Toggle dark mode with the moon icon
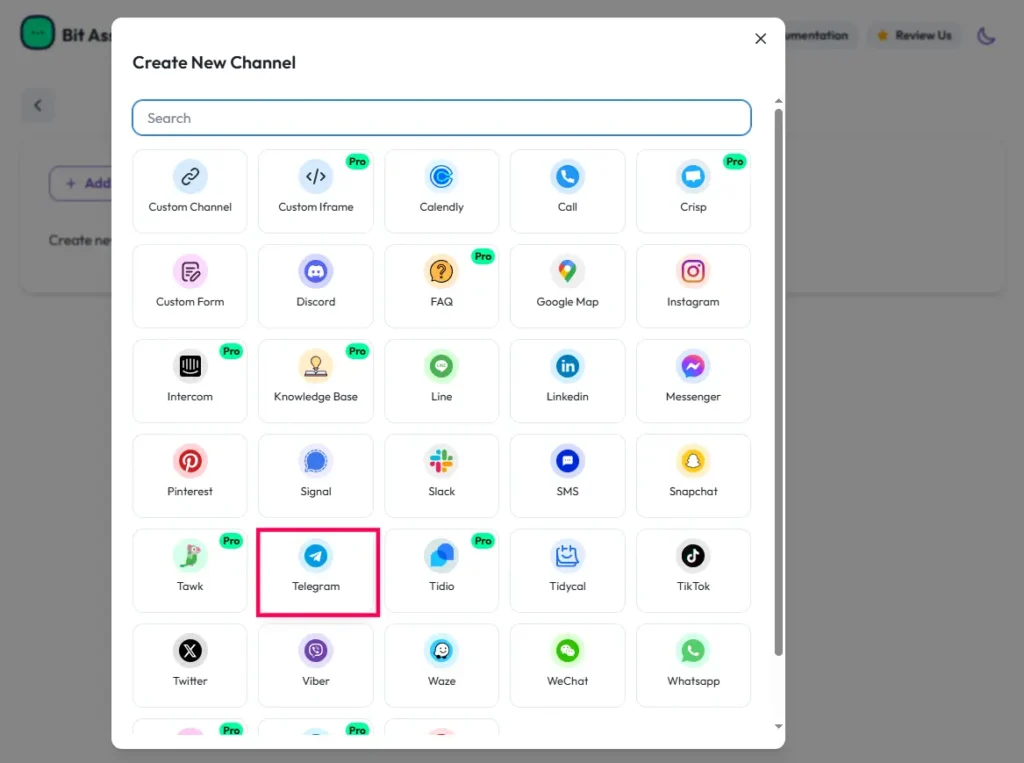This screenshot has height=763, width=1024. click(x=986, y=36)
